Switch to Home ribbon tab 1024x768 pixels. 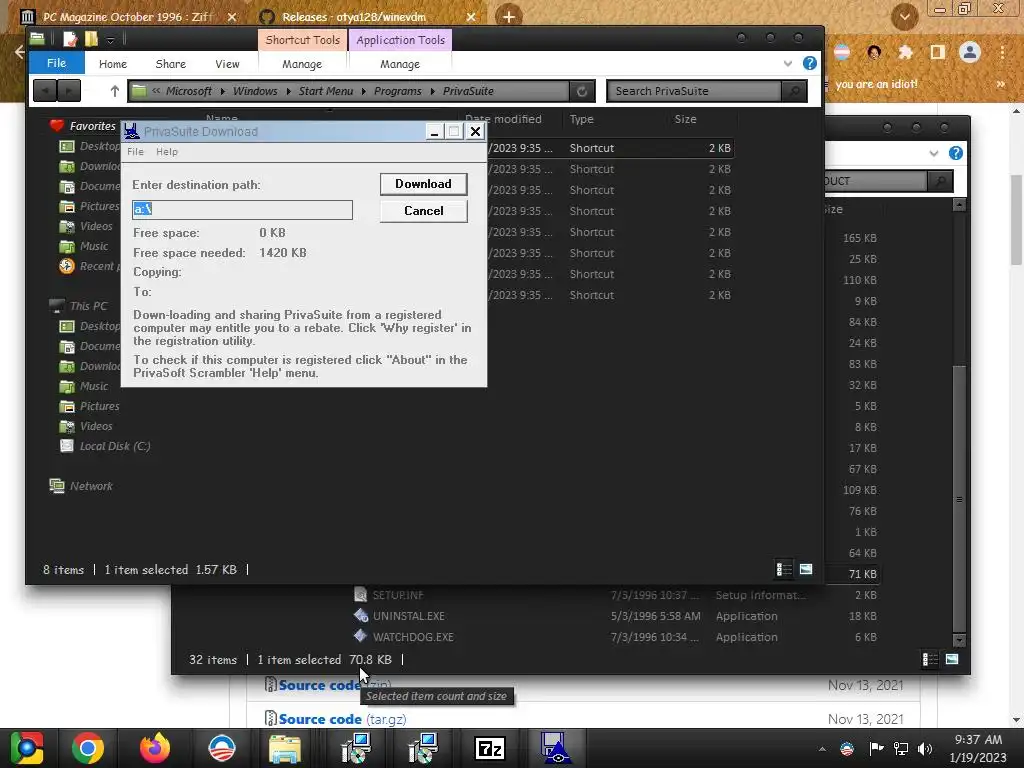pyautogui.click(x=113, y=63)
